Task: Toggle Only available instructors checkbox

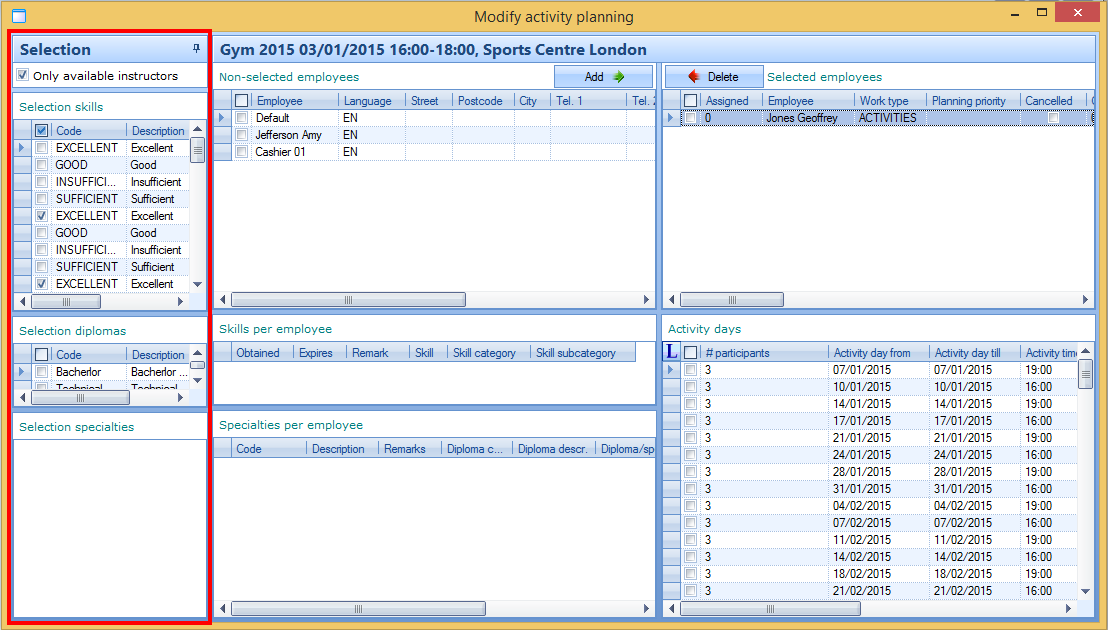Action: tap(23, 75)
